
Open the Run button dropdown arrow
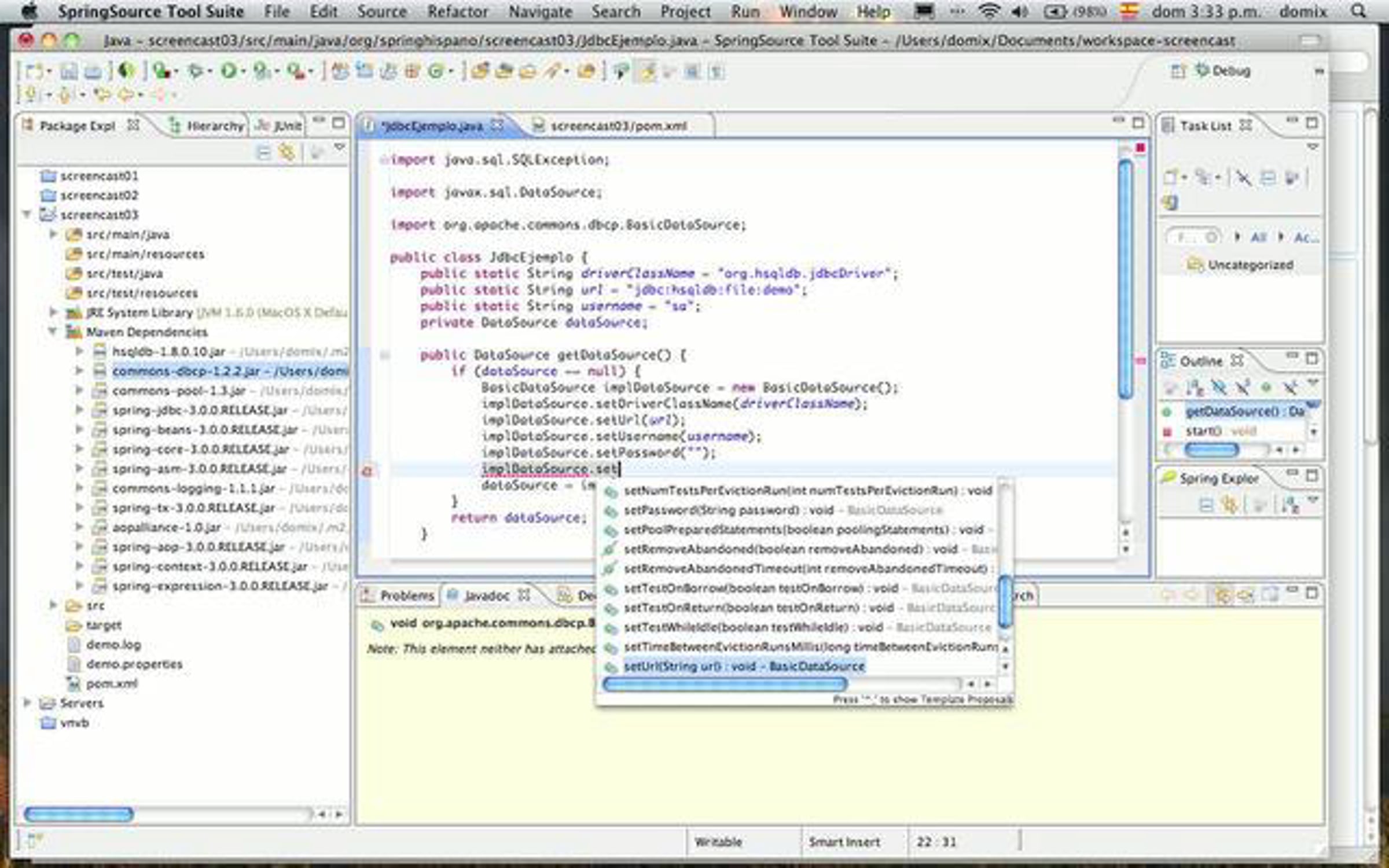pyautogui.click(x=243, y=72)
